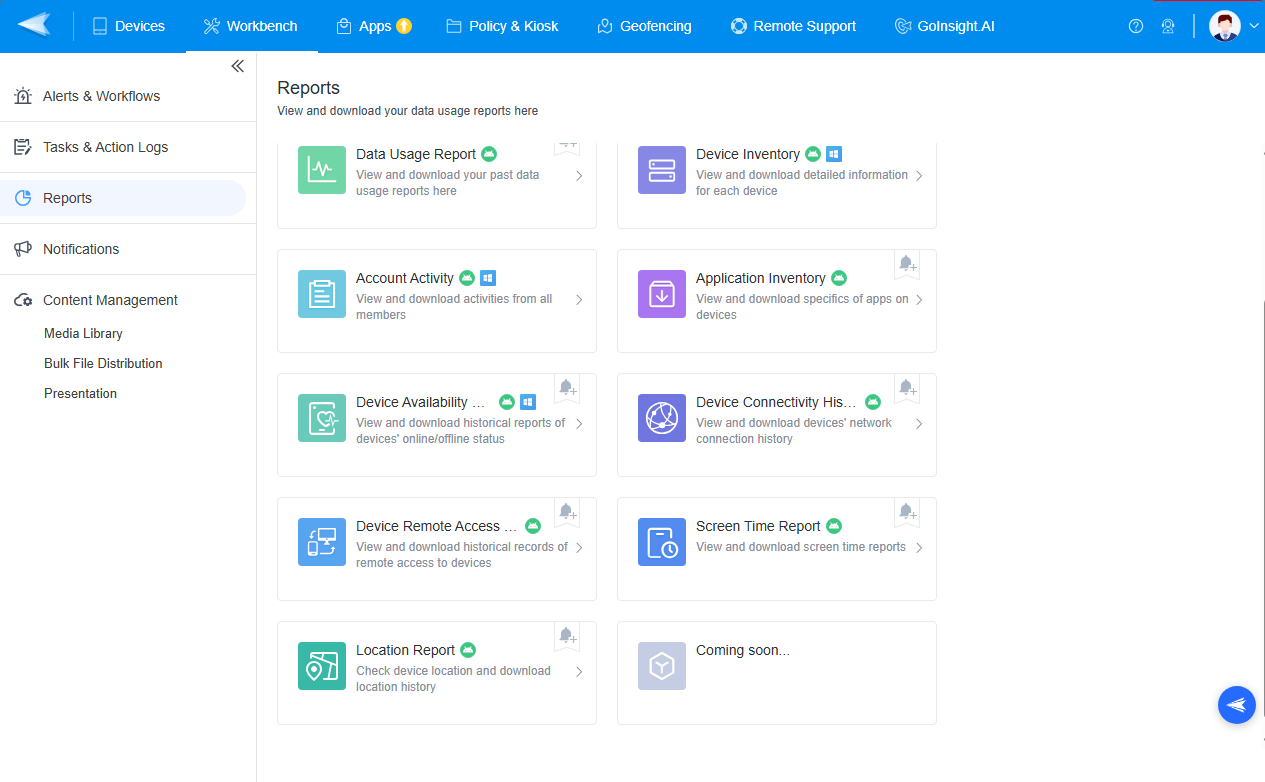Collapse the sidebar with double chevron

pyautogui.click(x=237, y=66)
